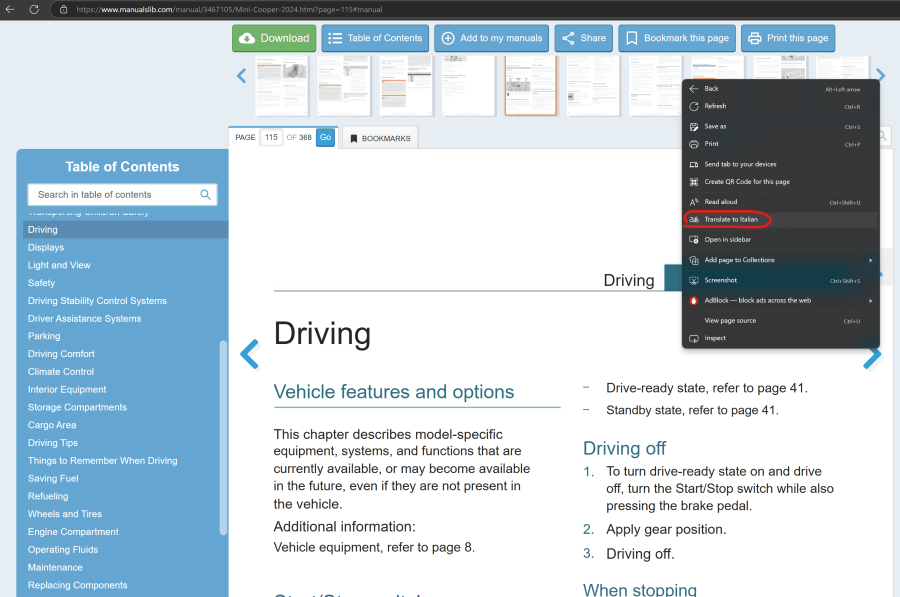Open the Bookmarks tab
The height and width of the screenshot is (597, 900).
point(380,138)
